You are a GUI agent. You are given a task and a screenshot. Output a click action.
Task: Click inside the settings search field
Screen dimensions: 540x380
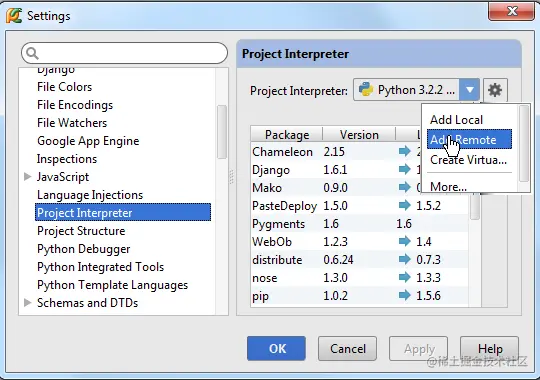124,53
